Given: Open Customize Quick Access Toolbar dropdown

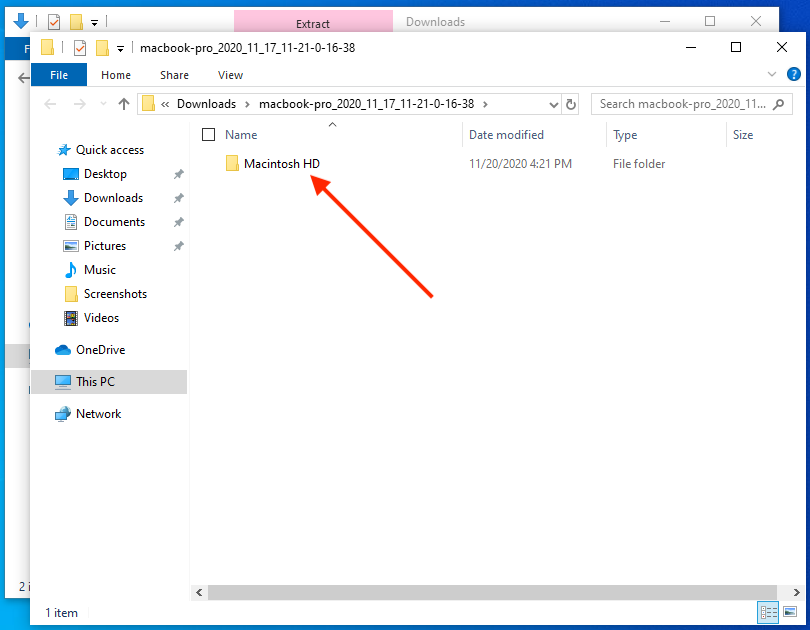Looking at the screenshot, I should [120, 49].
